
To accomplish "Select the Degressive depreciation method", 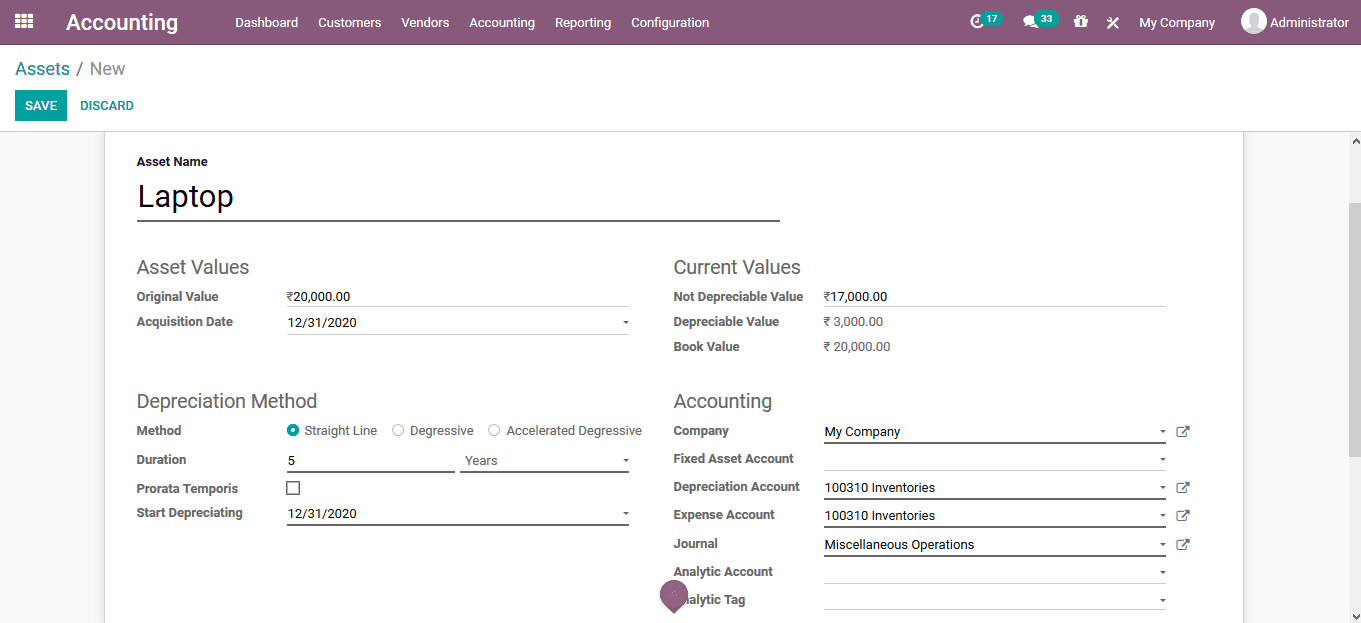I will [398, 430].
